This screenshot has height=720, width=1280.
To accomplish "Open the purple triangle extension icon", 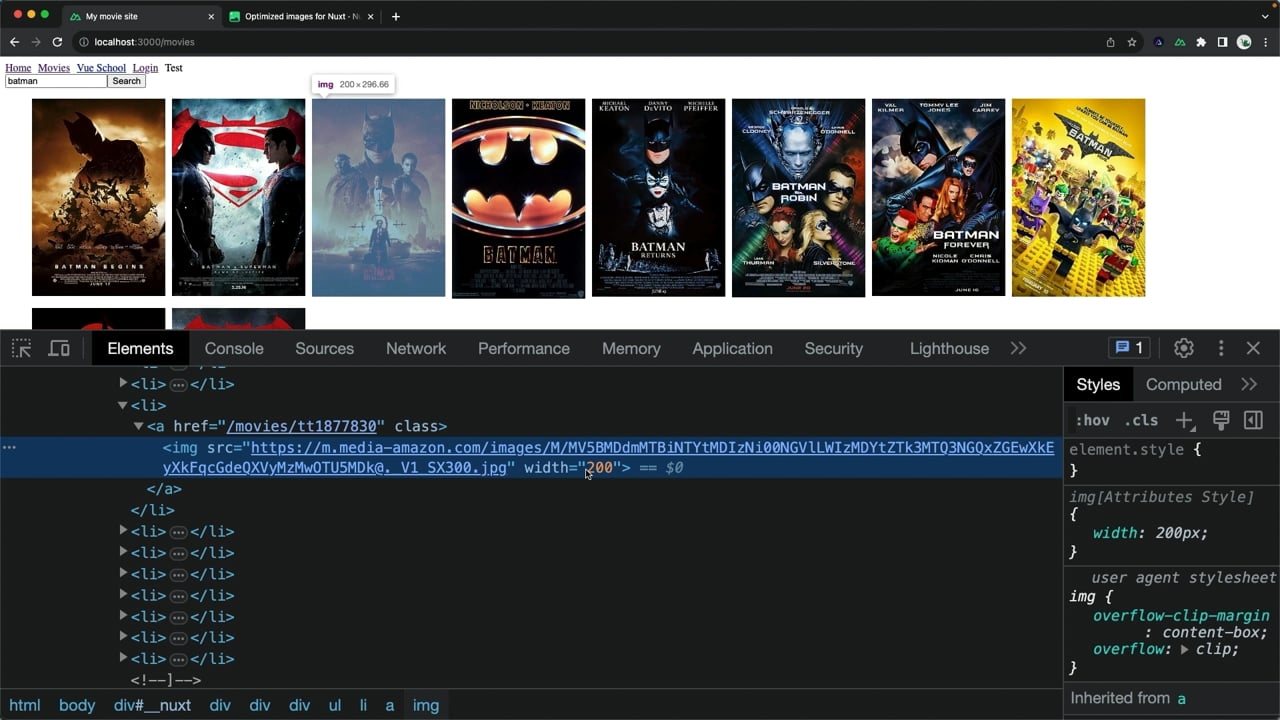I will [x=1159, y=42].
